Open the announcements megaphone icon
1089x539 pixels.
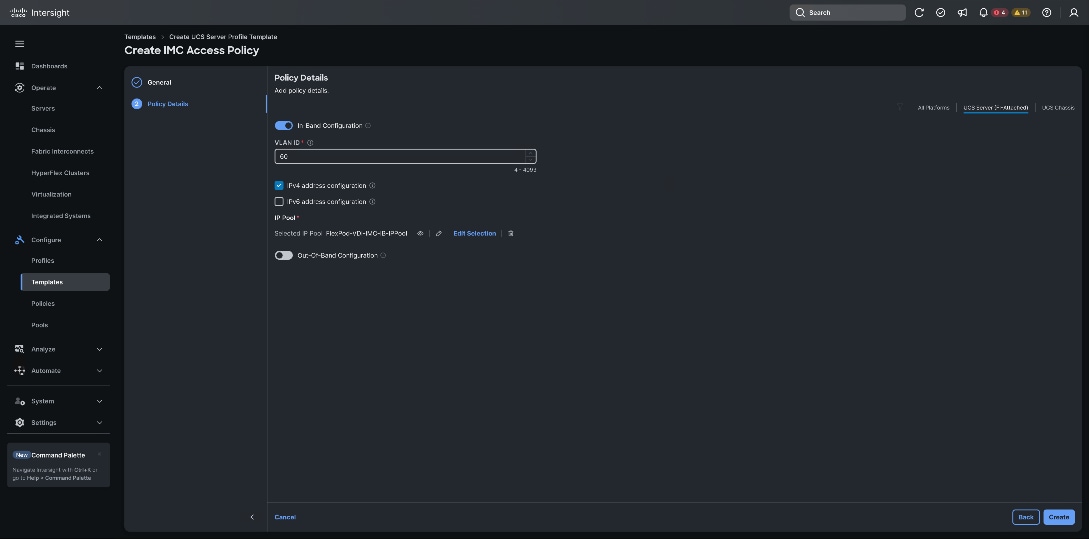pos(962,13)
